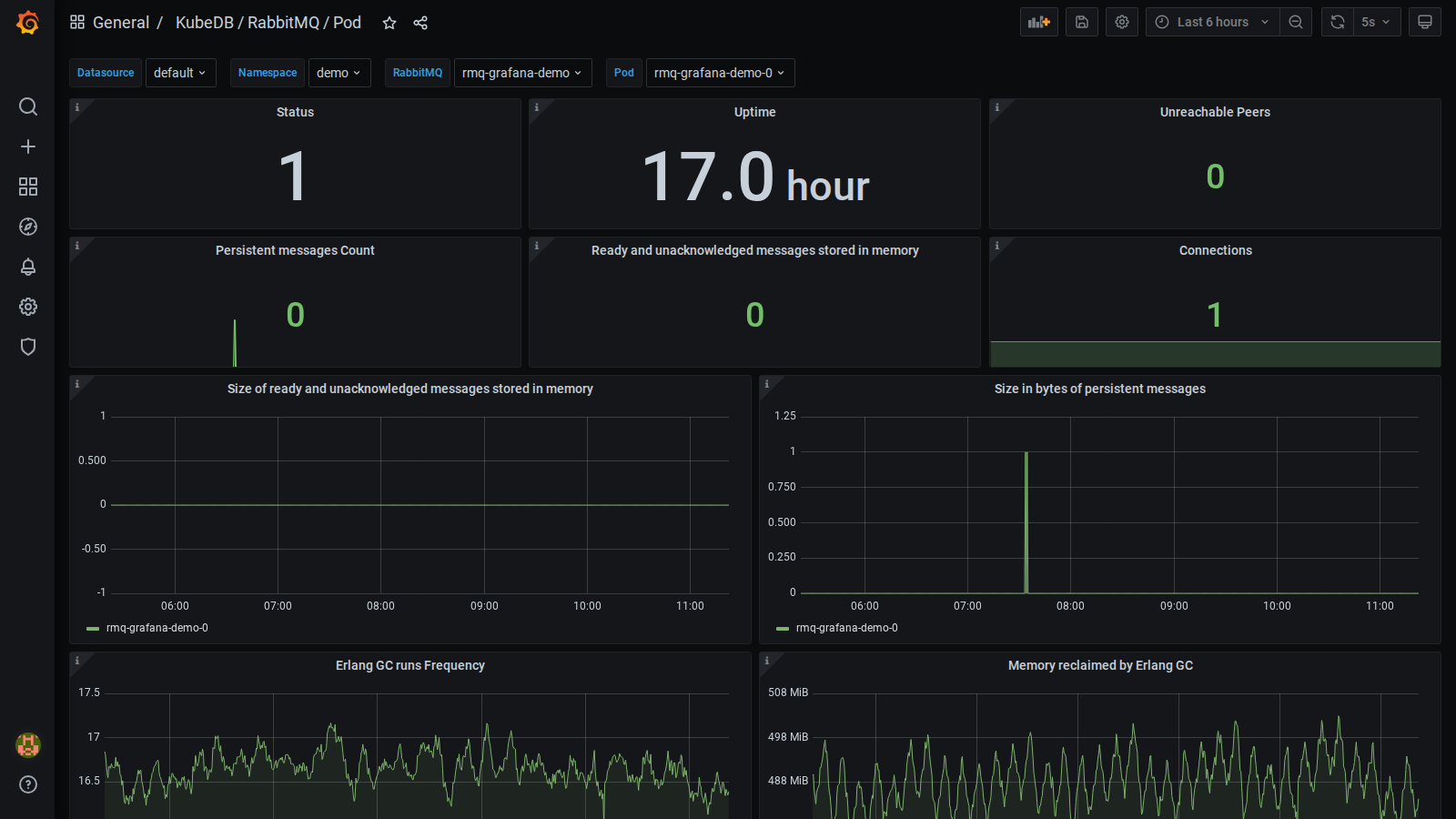This screenshot has width=1456, height=819.
Task: Open the dashboards grid icon beside General
Action: (77, 22)
